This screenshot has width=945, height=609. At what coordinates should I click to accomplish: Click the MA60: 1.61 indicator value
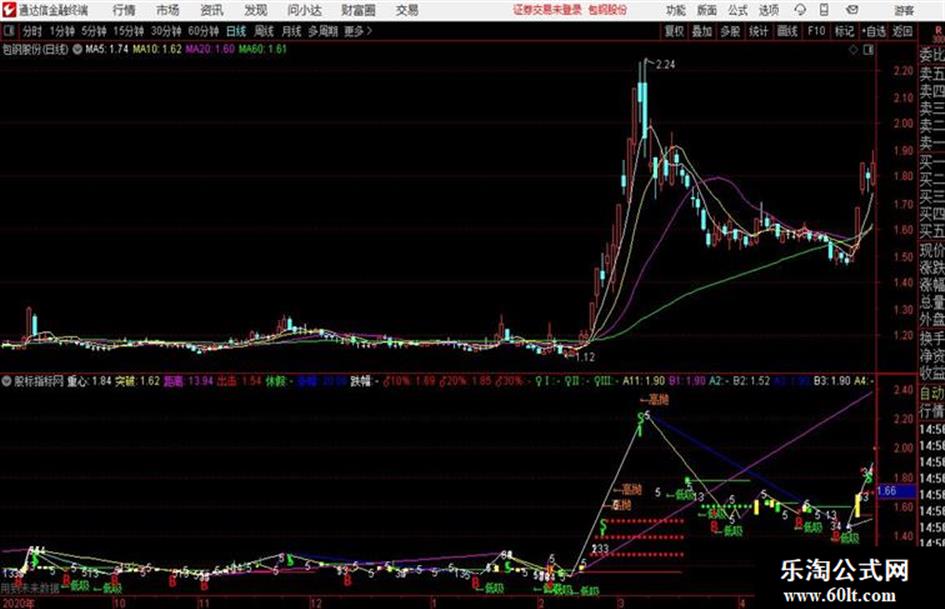pos(262,49)
